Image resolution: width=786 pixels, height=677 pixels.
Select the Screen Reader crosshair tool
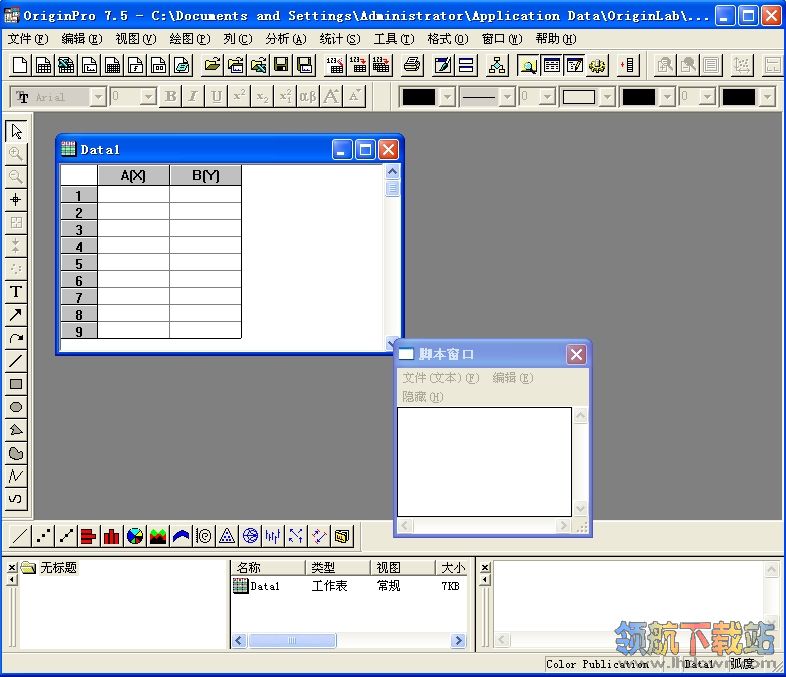(16, 199)
